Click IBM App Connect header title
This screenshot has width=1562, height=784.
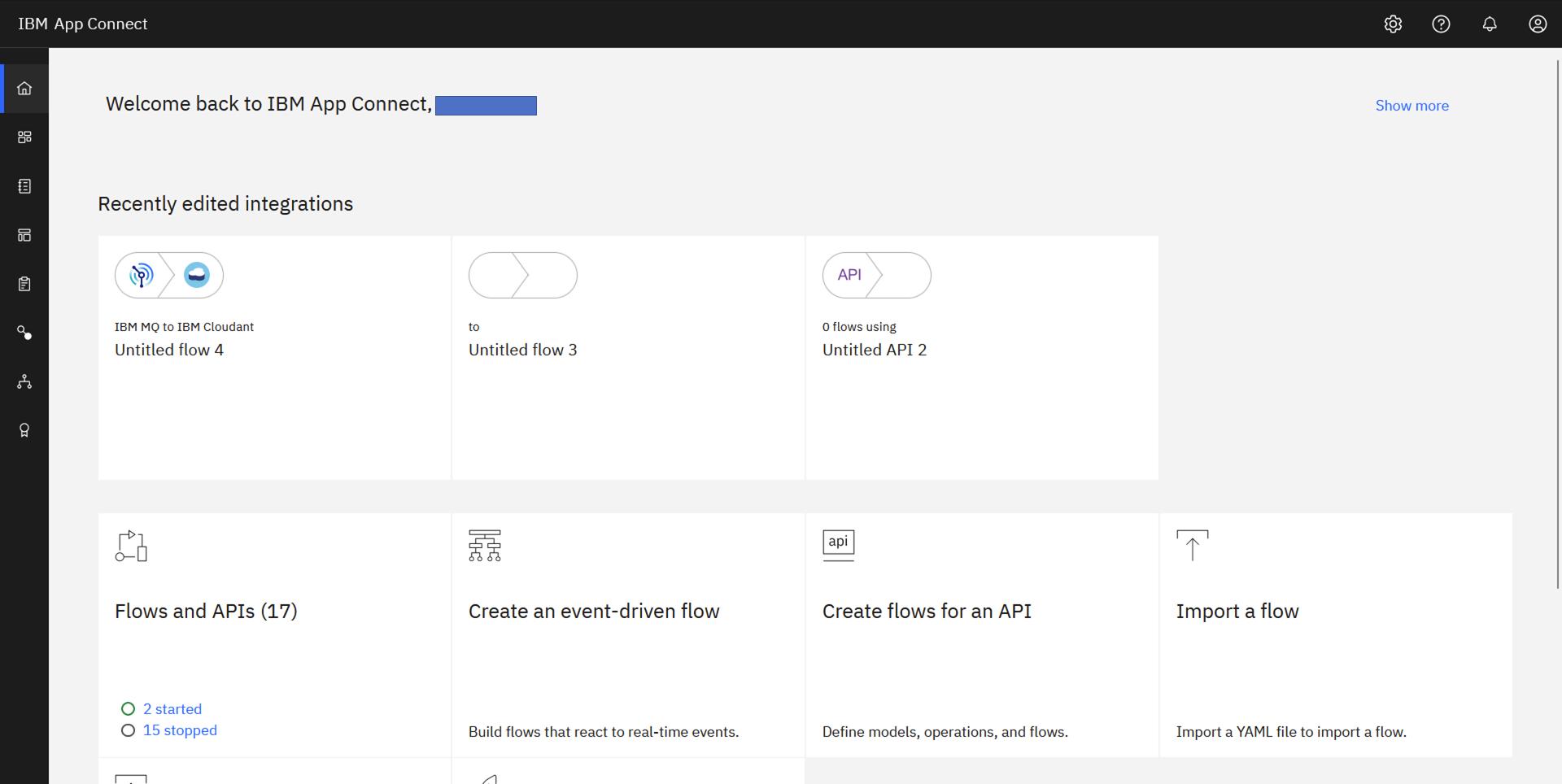pos(83,24)
